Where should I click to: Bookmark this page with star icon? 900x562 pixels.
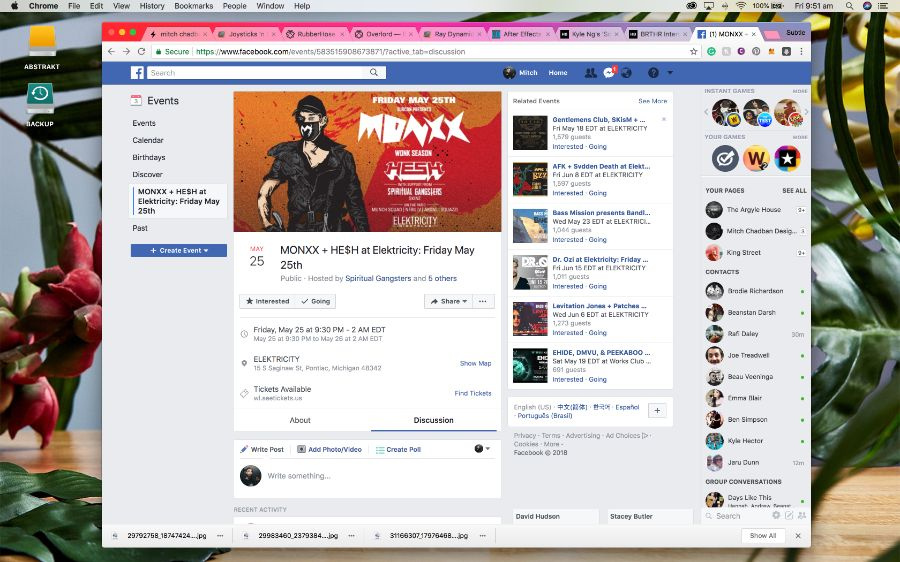coord(693,52)
